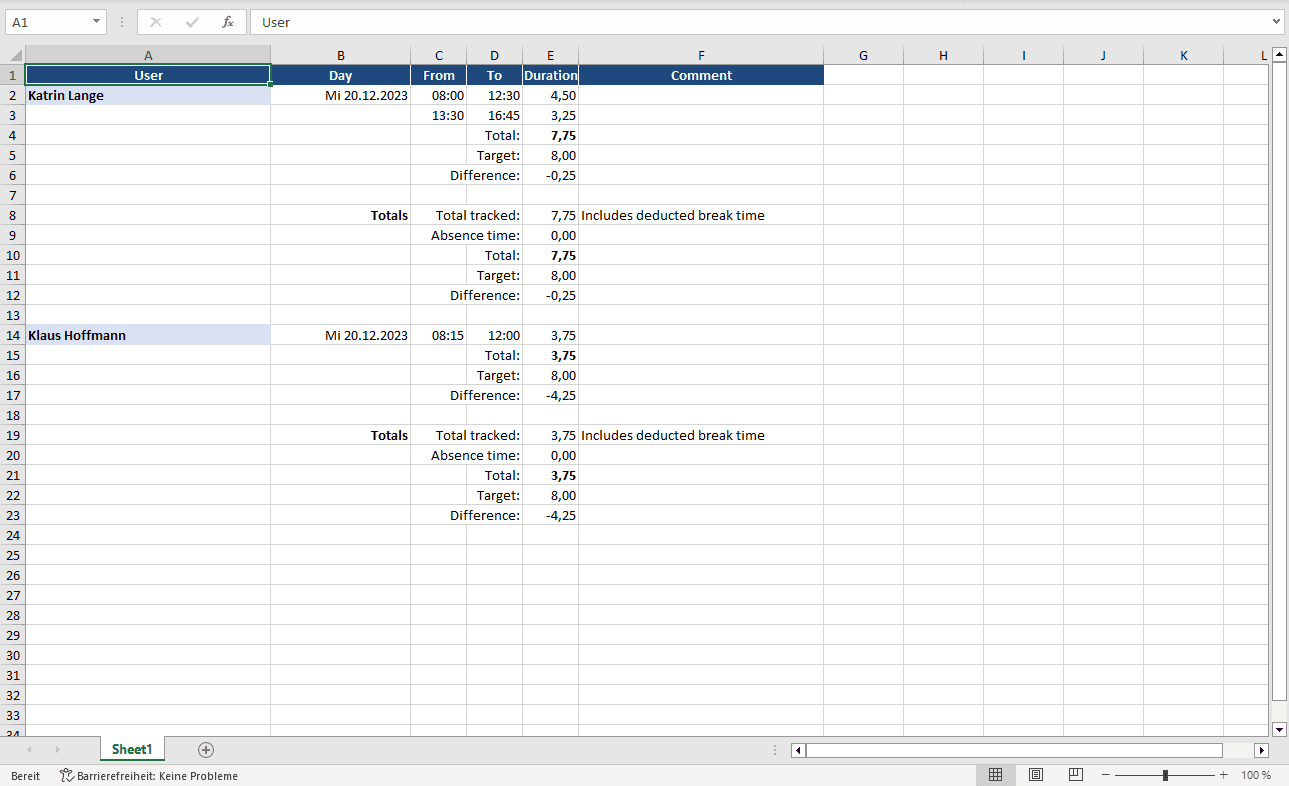Image resolution: width=1289 pixels, height=786 pixels.
Task: Click the Select All corner triangle
Action: tap(15, 56)
